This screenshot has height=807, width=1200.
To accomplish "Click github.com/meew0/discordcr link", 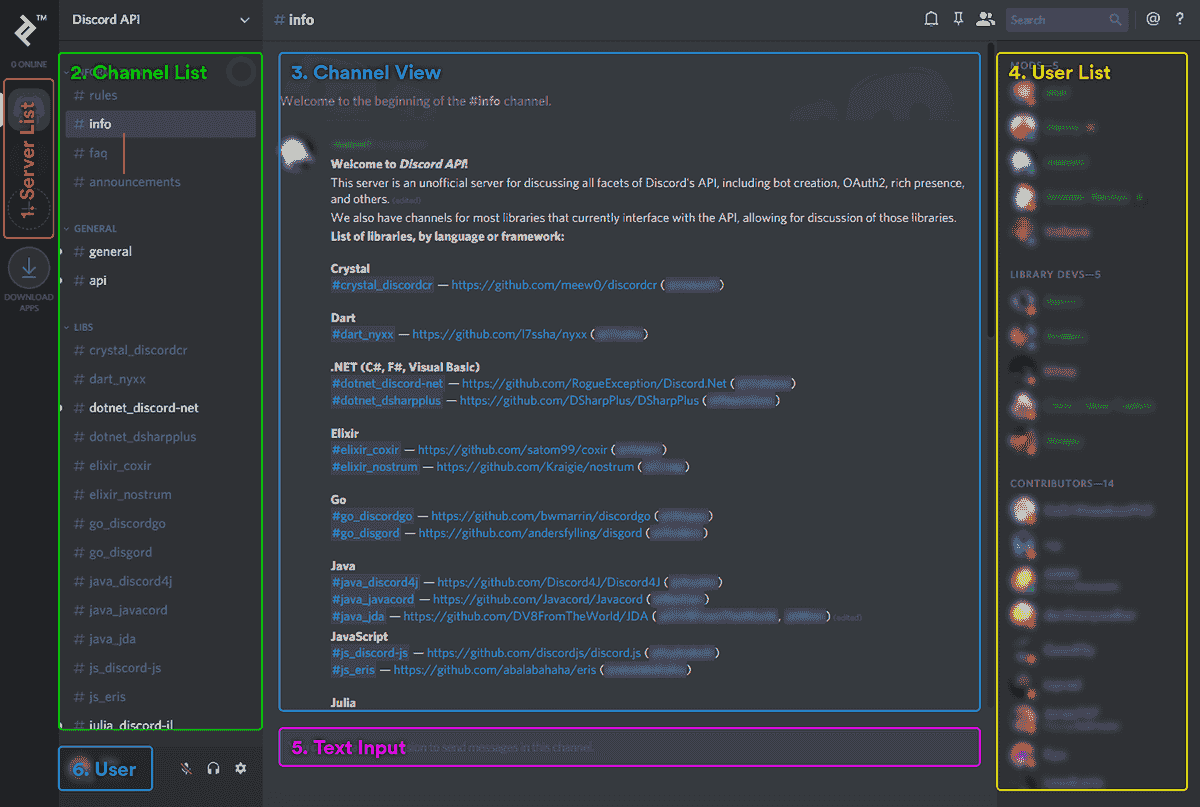I will [x=554, y=285].
